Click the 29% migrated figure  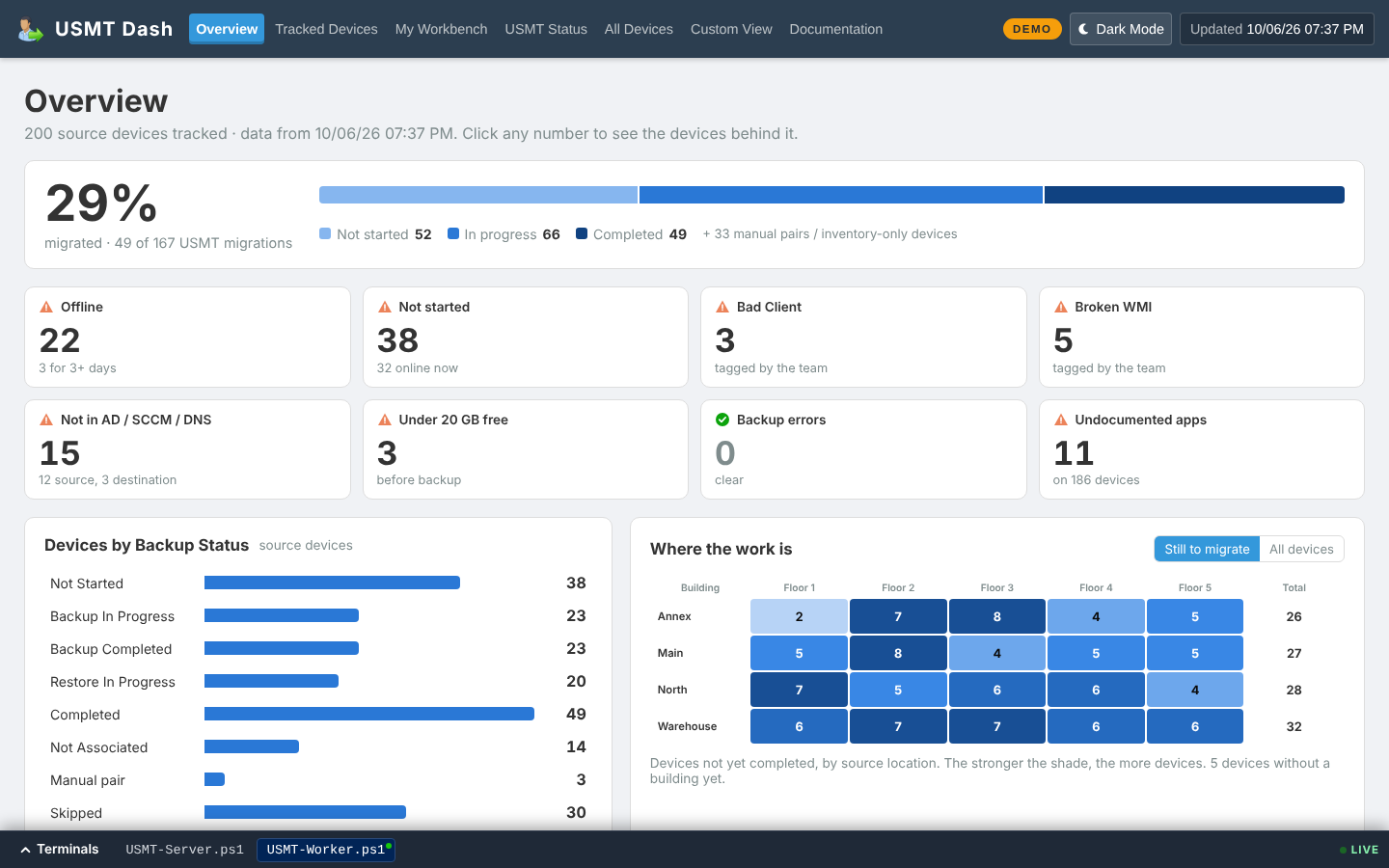(x=101, y=203)
